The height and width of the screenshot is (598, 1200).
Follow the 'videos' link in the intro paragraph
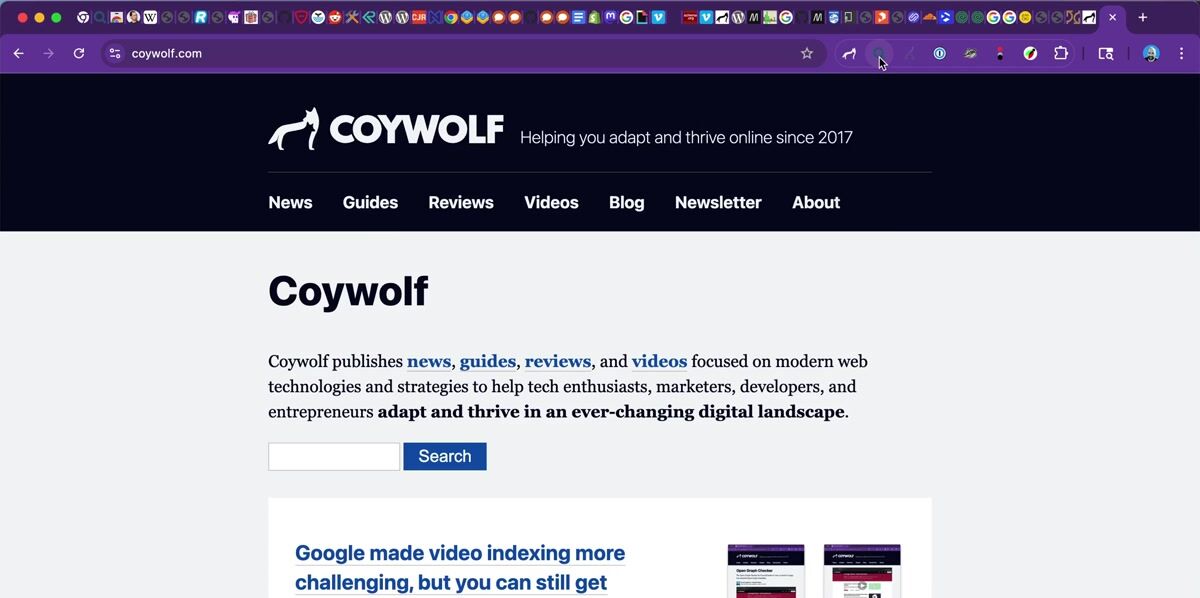tap(659, 361)
